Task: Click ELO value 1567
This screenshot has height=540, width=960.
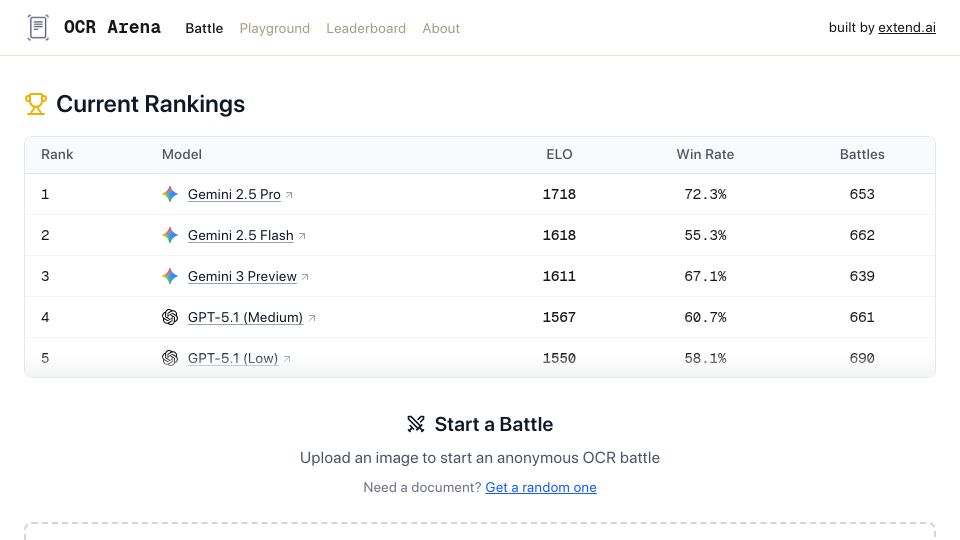Action: (x=559, y=317)
